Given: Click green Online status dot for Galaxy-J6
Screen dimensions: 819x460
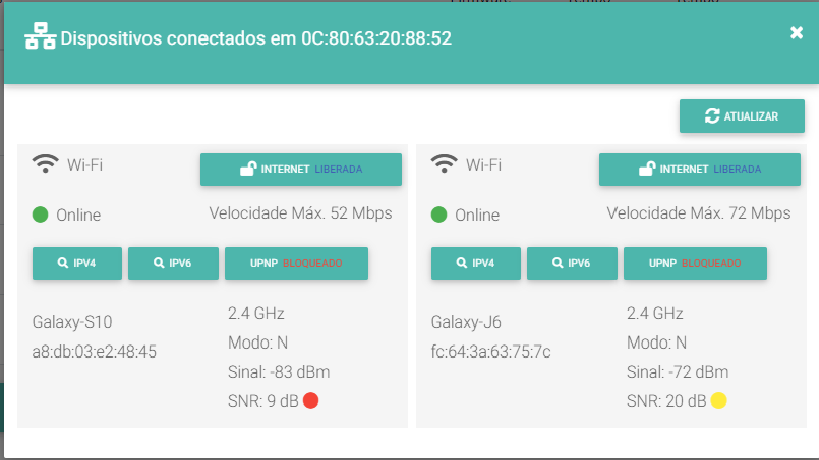Looking at the screenshot, I should coord(439,215).
